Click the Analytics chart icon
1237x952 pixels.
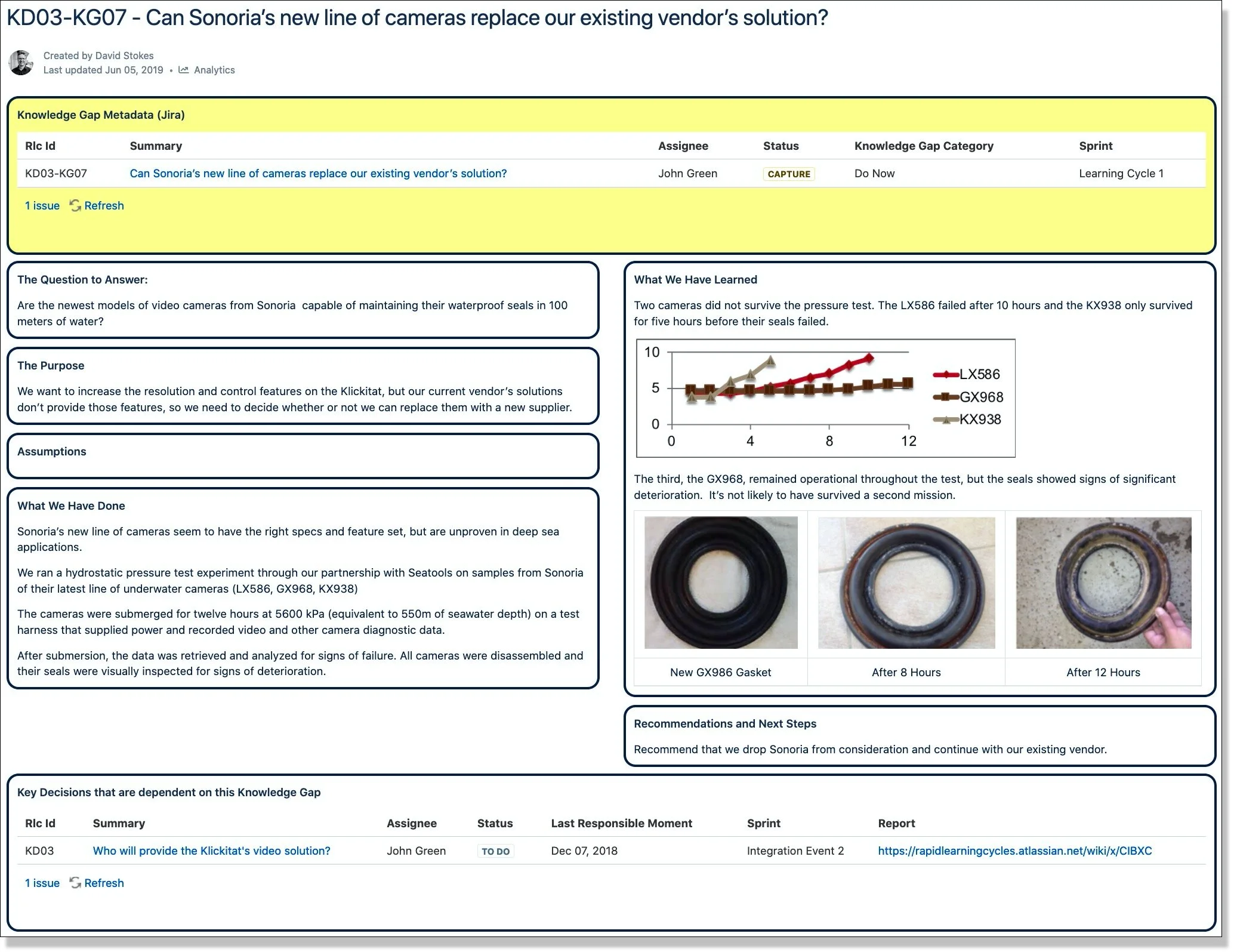[185, 70]
